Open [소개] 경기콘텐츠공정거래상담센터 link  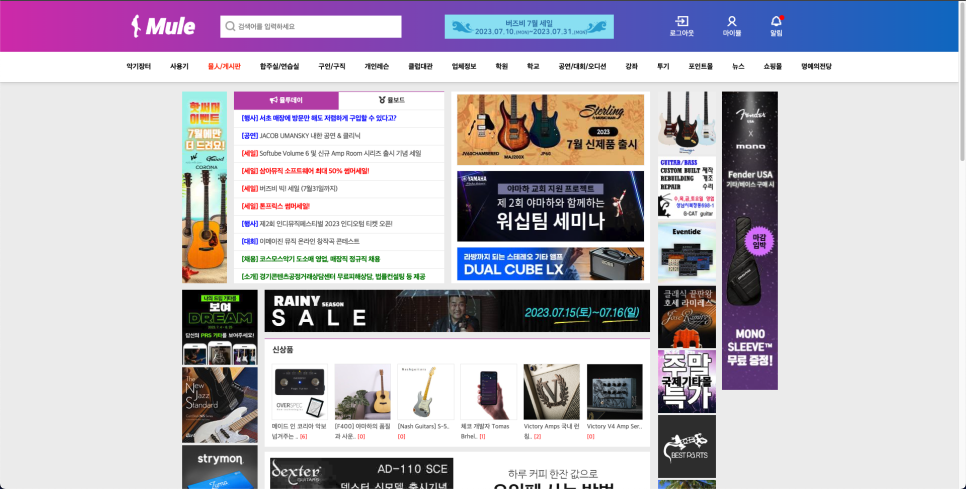tap(333, 277)
